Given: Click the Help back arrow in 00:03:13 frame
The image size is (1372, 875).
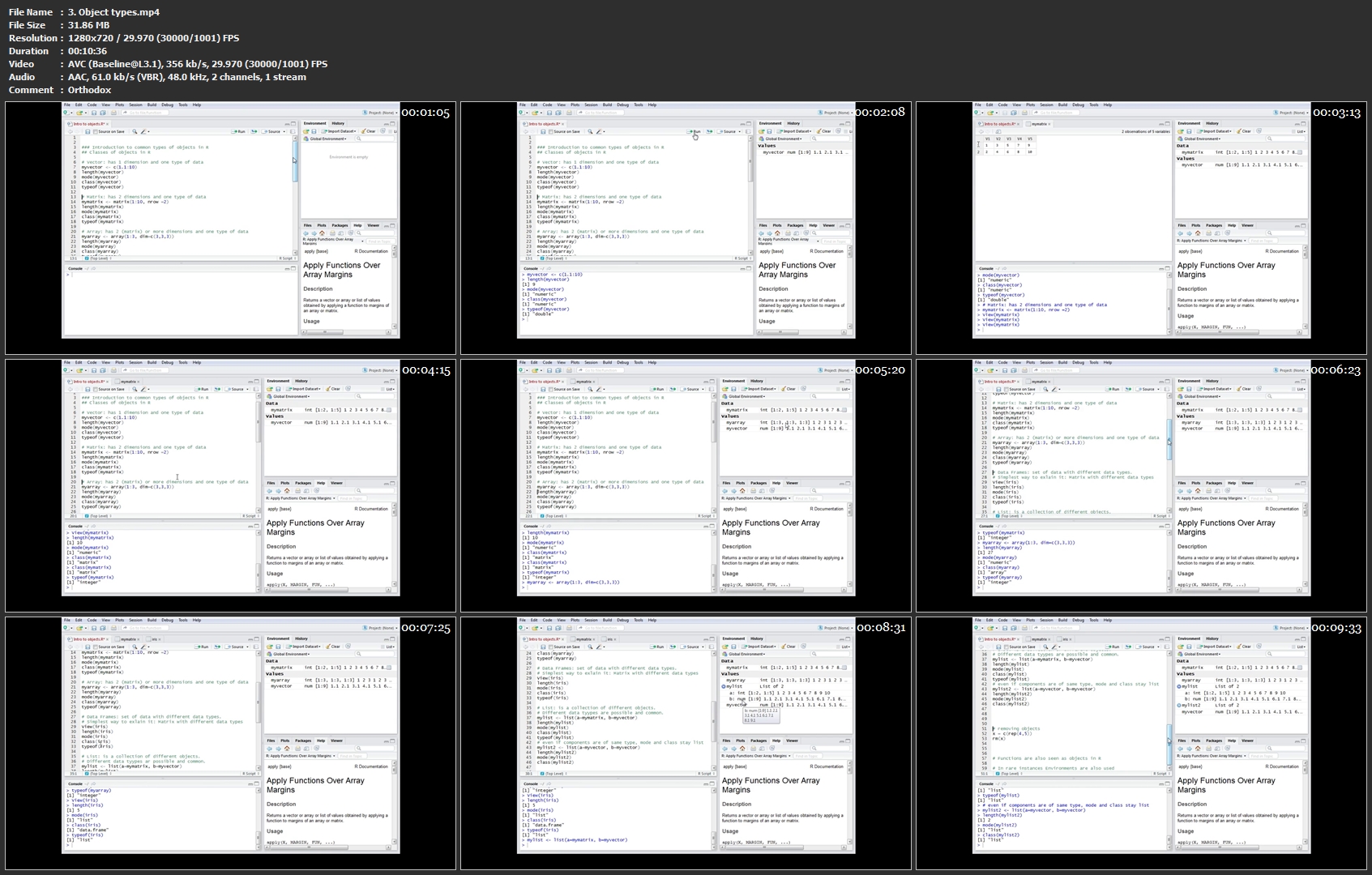Looking at the screenshot, I should tap(1180, 233).
